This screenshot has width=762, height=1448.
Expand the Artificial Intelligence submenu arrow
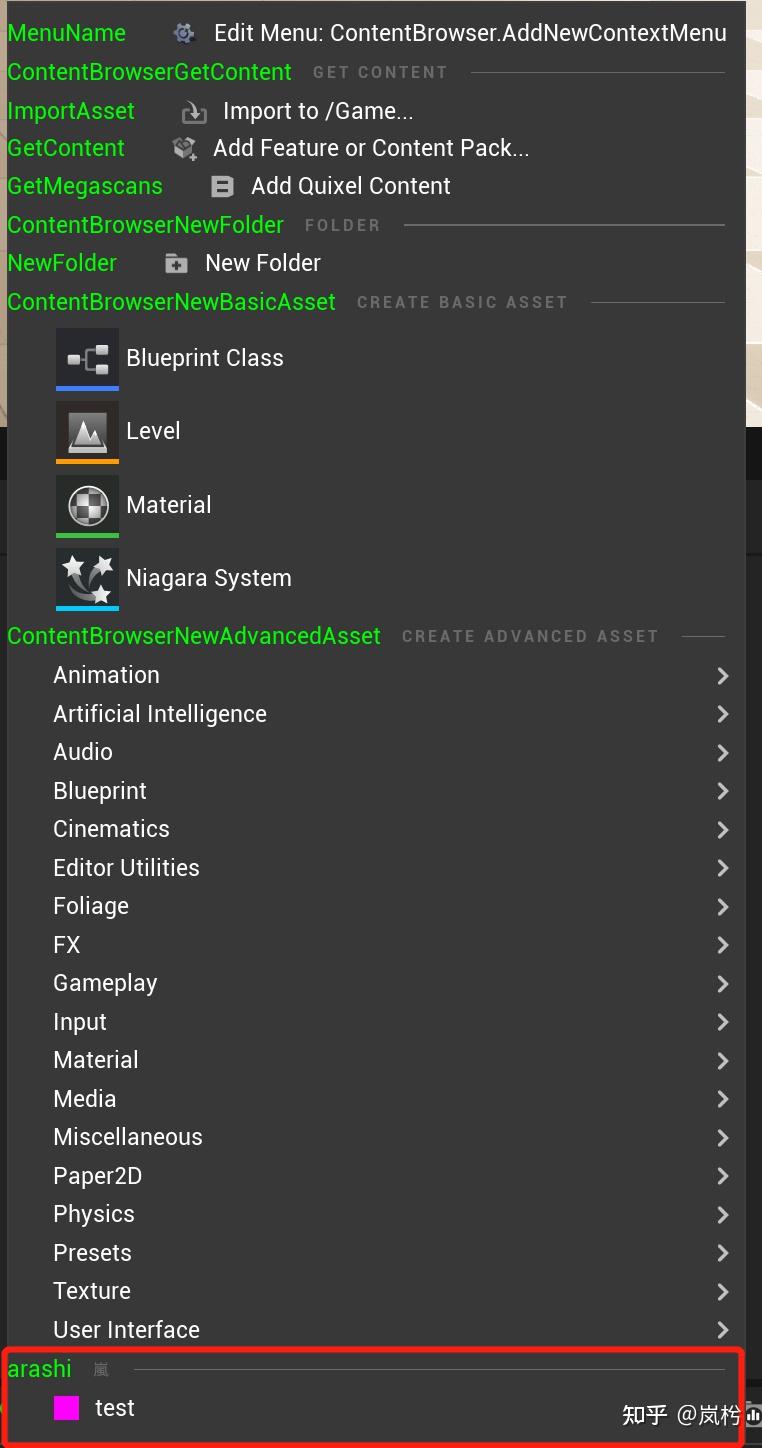pos(722,714)
